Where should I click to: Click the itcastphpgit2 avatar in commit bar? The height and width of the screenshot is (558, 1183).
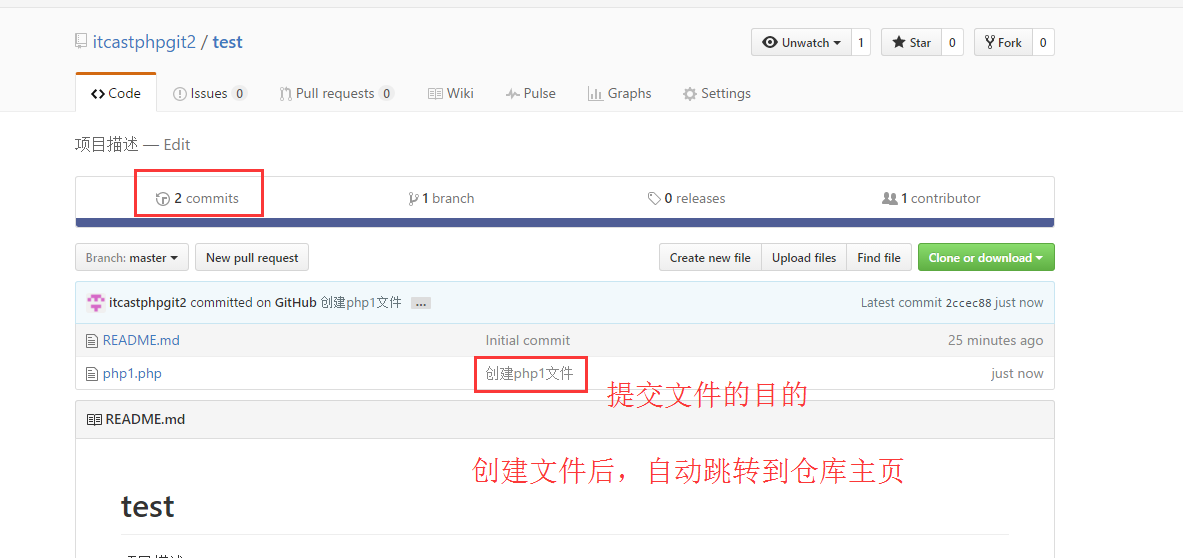pos(96,302)
